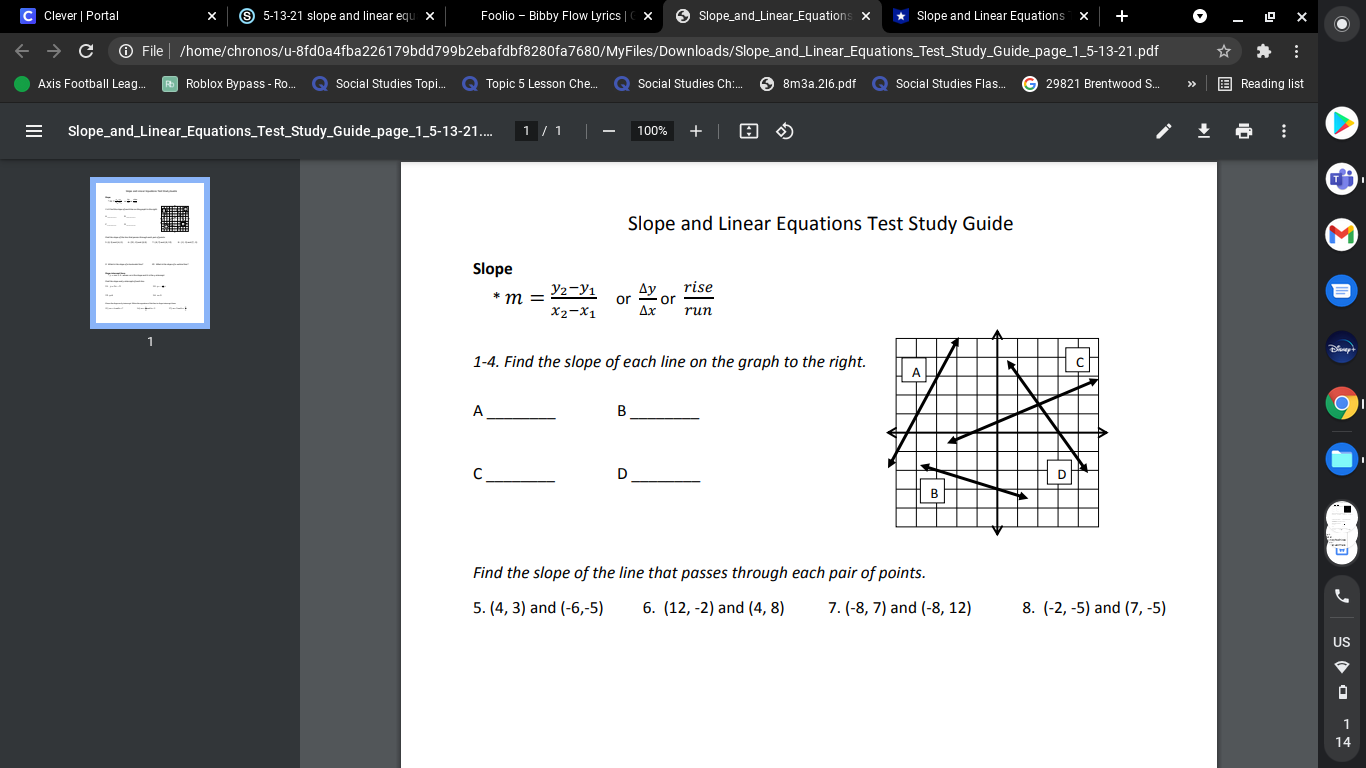
Task: Open PDF viewer more actions menu
Action: point(1284,131)
